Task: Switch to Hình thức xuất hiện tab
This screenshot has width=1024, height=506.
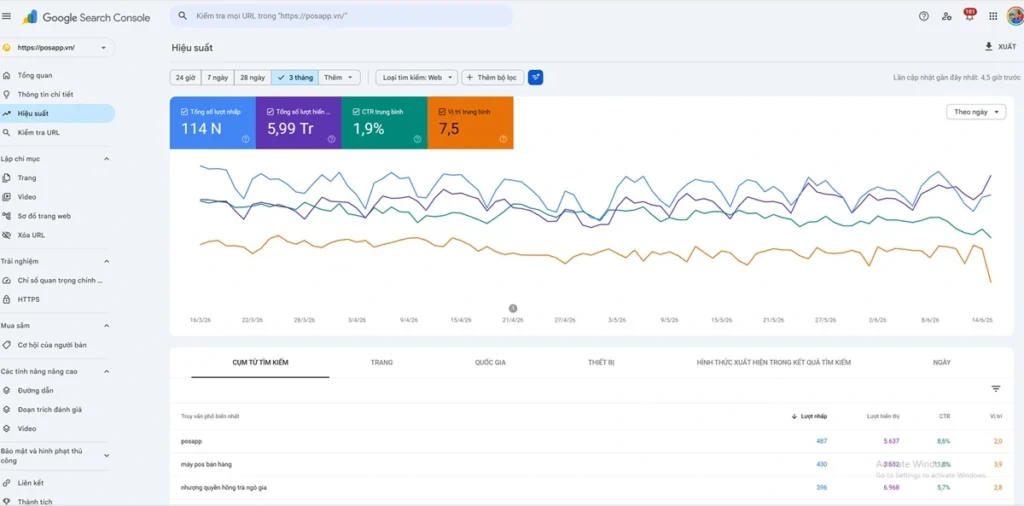Action: (x=773, y=362)
